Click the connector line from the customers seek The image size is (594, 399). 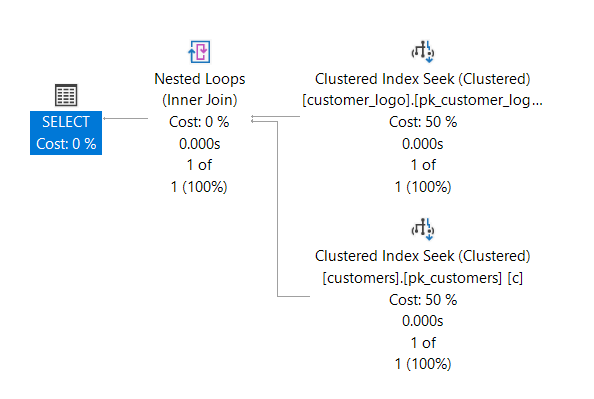(278, 208)
